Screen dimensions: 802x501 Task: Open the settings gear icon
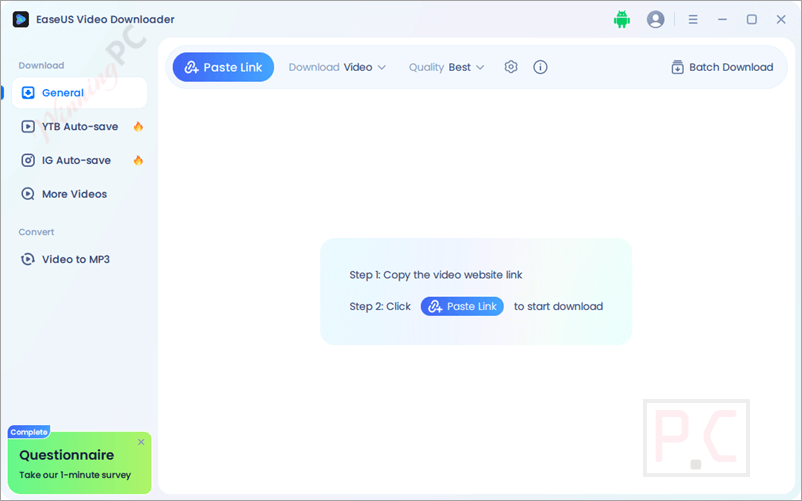pyautogui.click(x=510, y=67)
